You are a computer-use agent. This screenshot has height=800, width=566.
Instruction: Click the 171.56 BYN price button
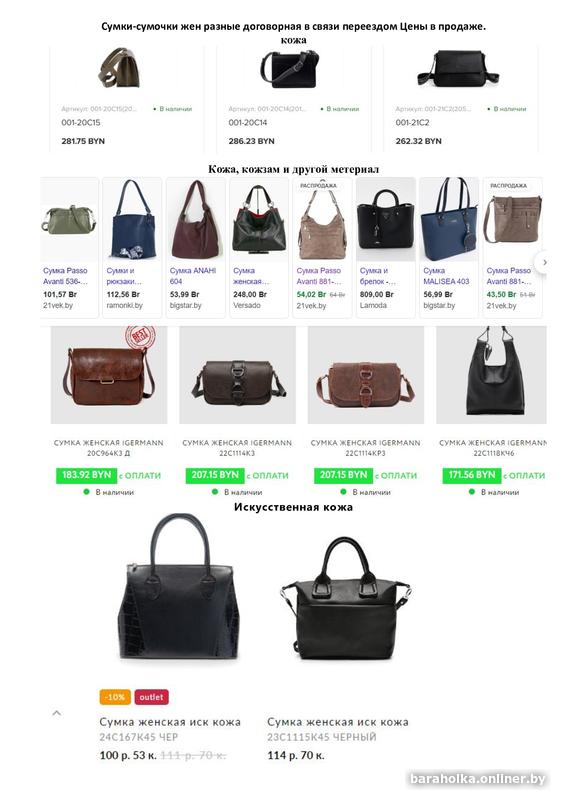[x=472, y=475]
